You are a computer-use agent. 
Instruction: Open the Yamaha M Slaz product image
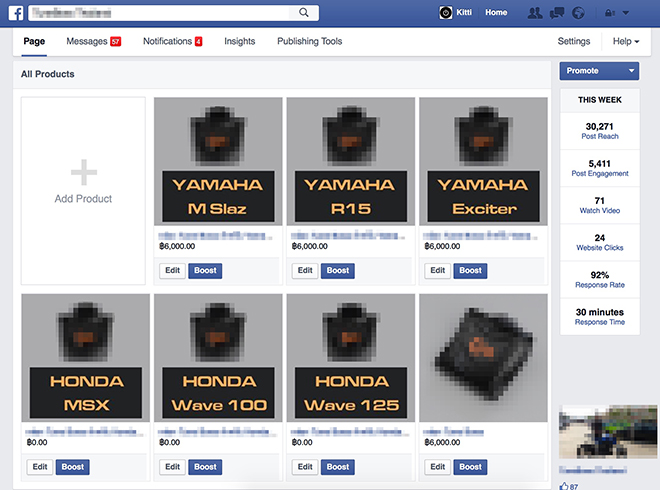coord(218,161)
